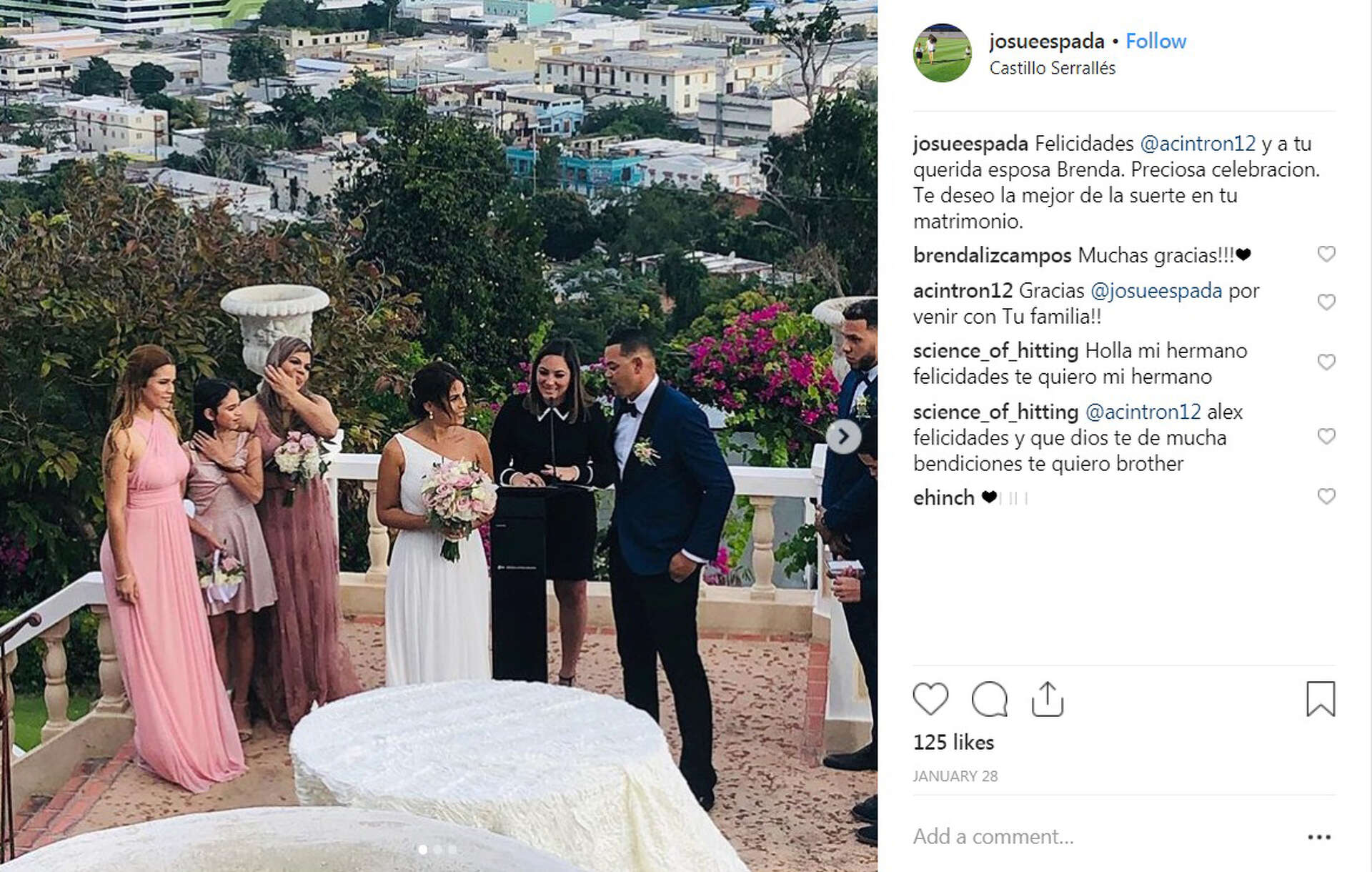
Task: Like brendalizcampos's comment heart
Action: point(1326,254)
